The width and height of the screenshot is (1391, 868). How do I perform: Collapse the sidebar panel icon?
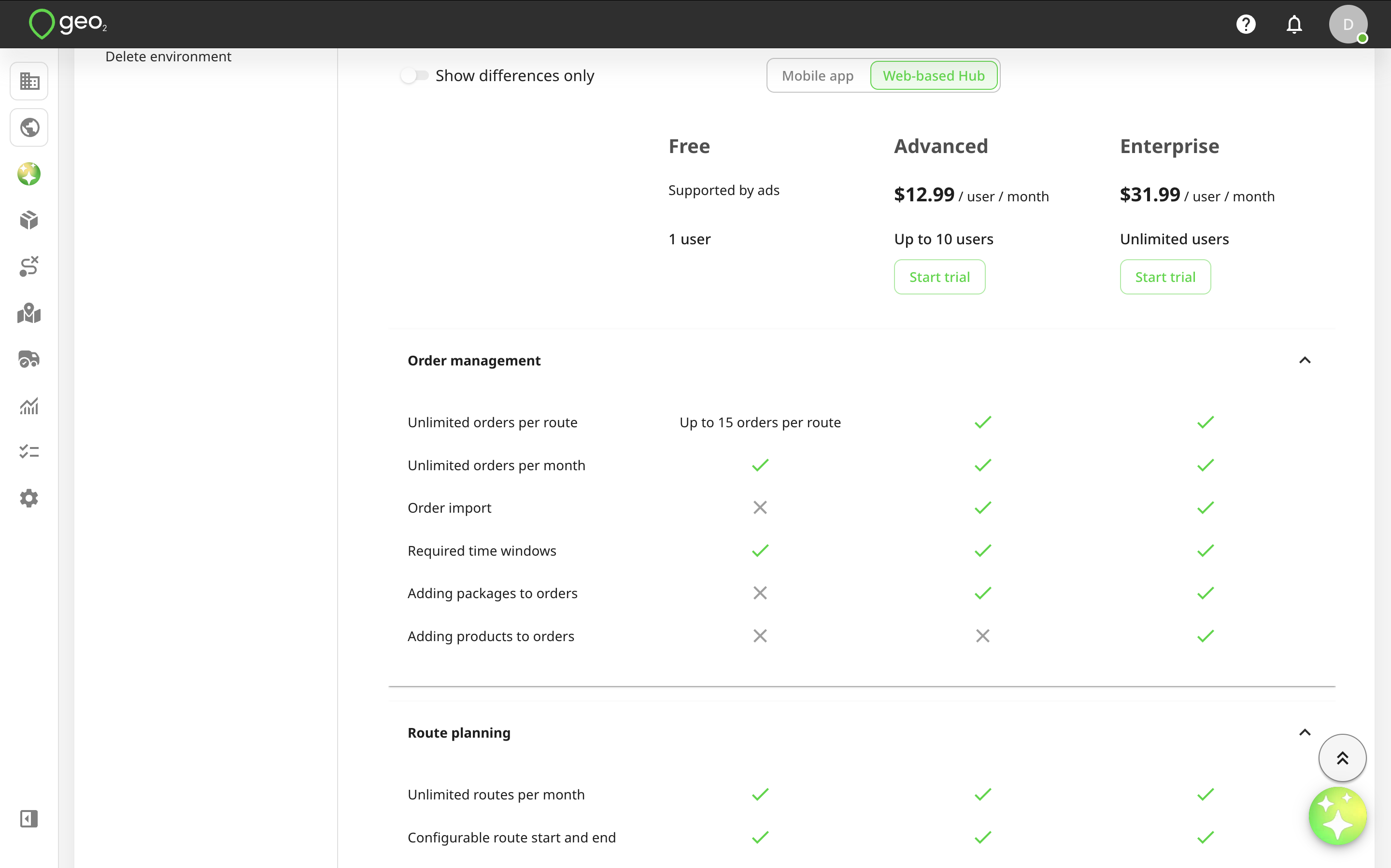pyautogui.click(x=29, y=819)
